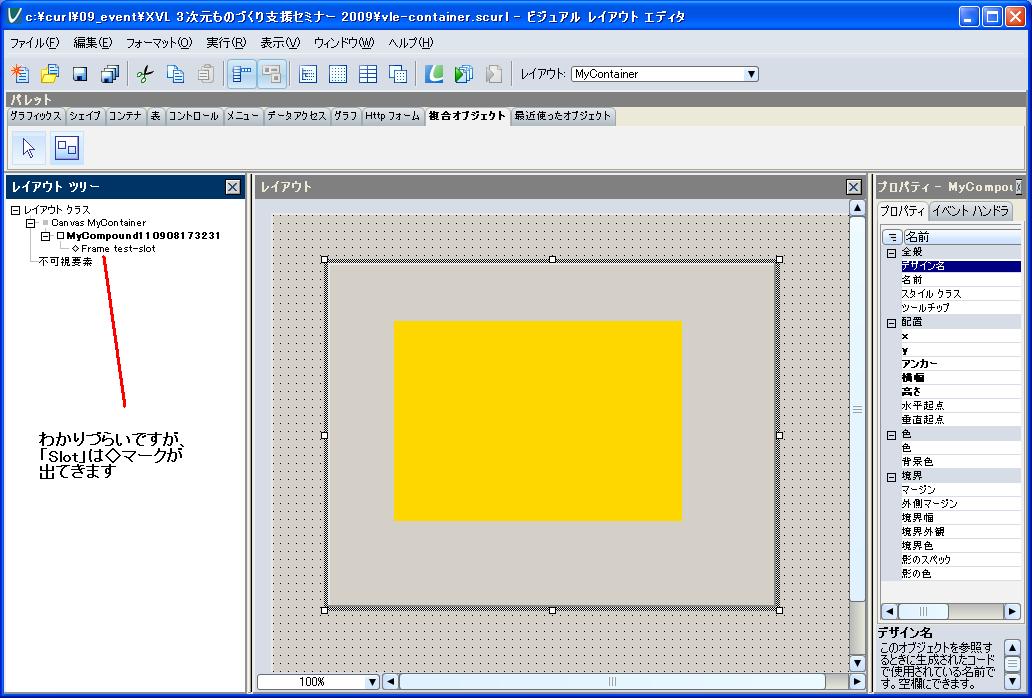Open the 100% zoom dropdown
Image resolution: width=1032 pixels, height=698 pixels.
(372, 682)
